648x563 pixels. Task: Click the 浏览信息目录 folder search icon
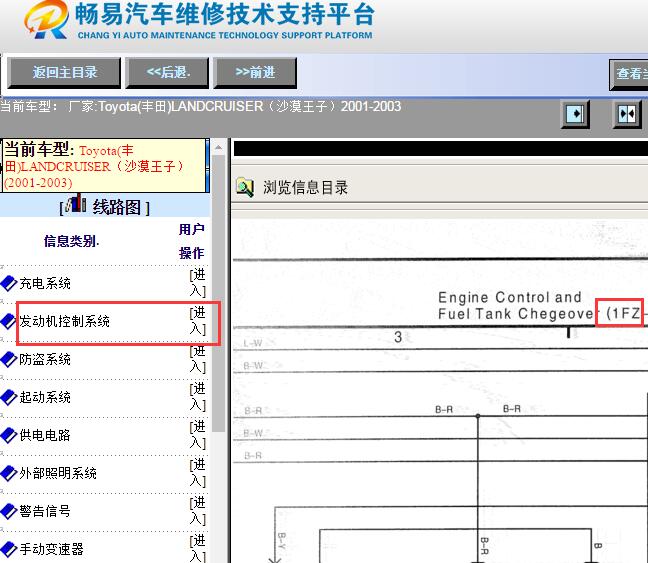pyautogui.click(x=245, y=187)
